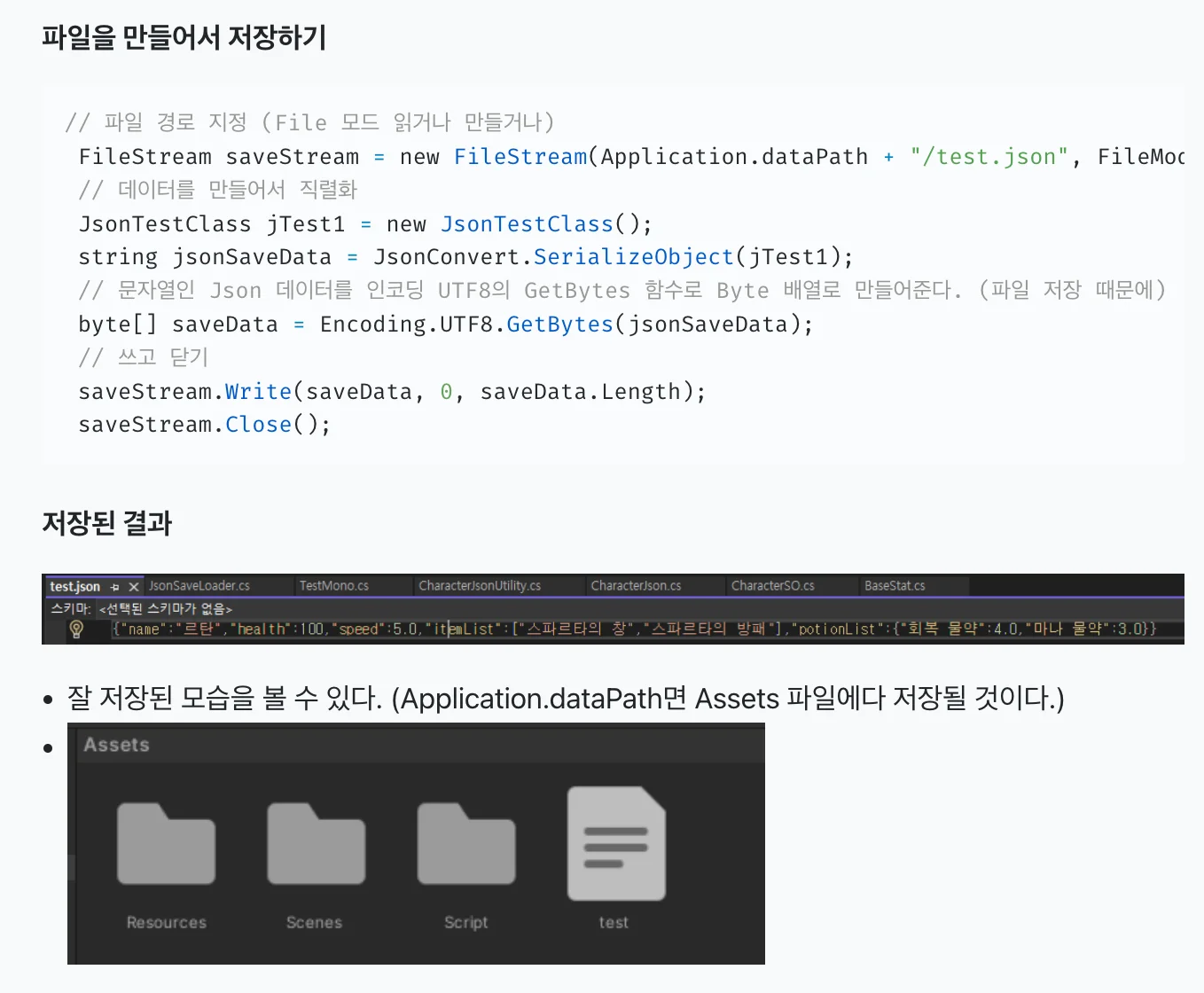Click the FileStream saveStream code line

[x=532, y=157]
